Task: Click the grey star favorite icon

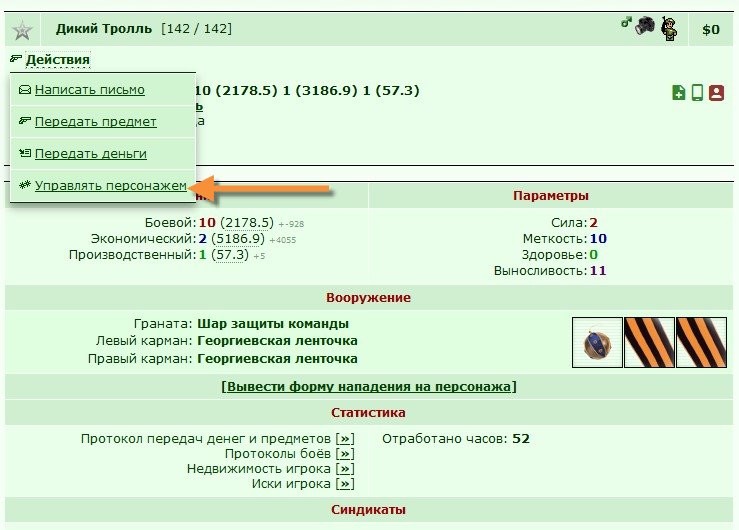Action: point(22,31)
